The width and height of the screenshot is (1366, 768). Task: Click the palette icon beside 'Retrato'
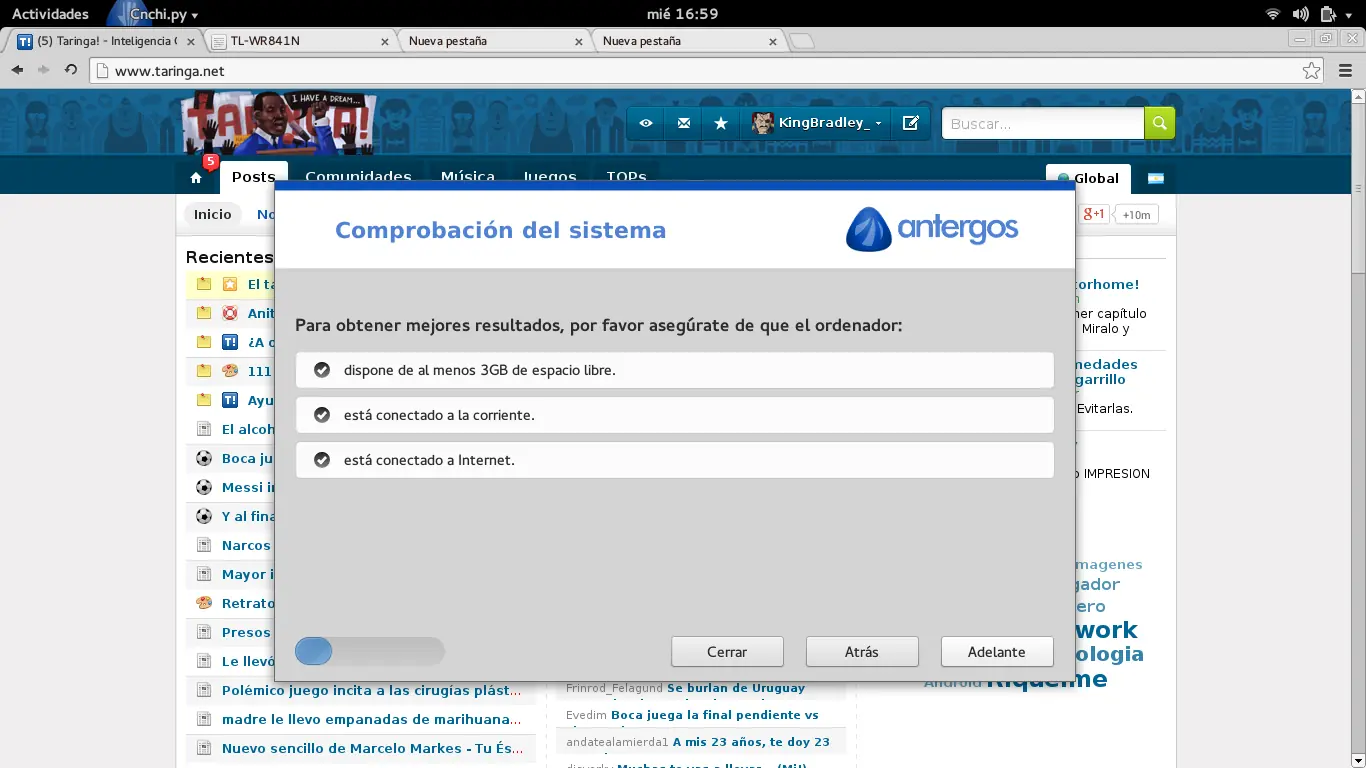click(204, 603)
